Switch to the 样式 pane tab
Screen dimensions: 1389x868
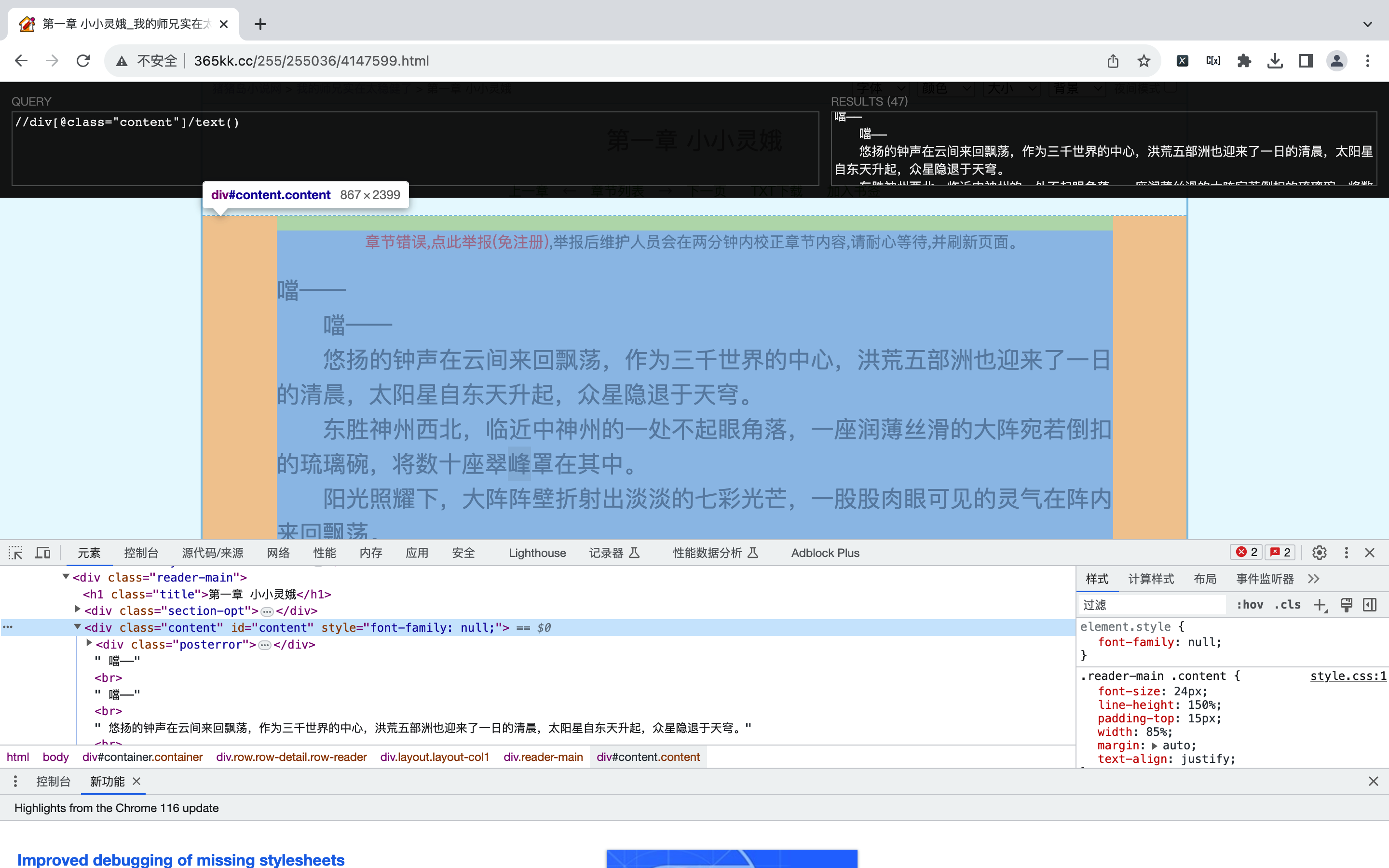pyautogui.click(x=1097, y=579)
